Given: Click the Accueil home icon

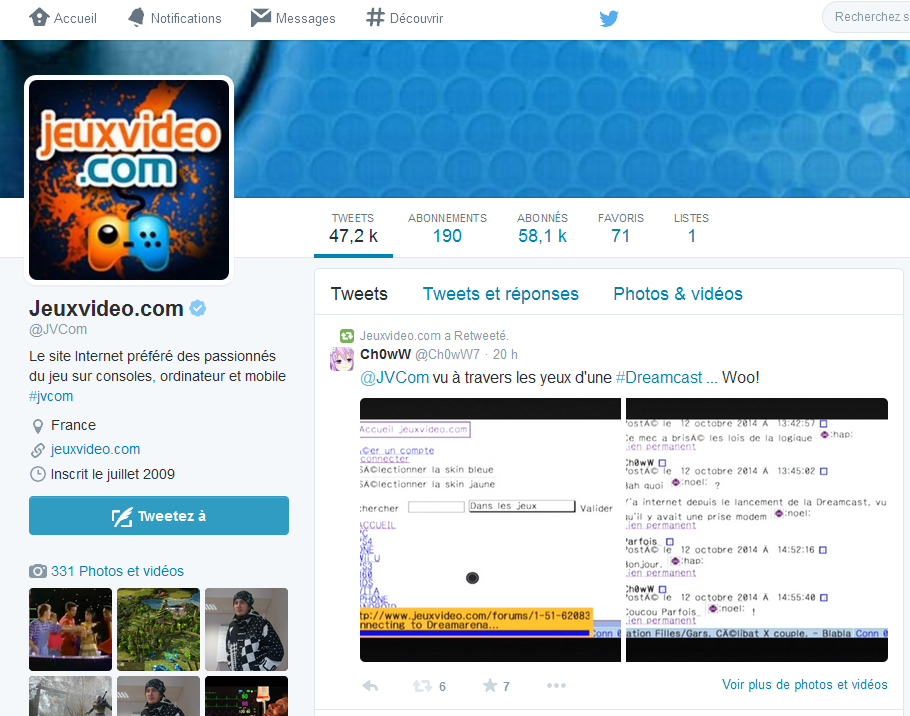Looking at the screenshot, I should 39,17.
